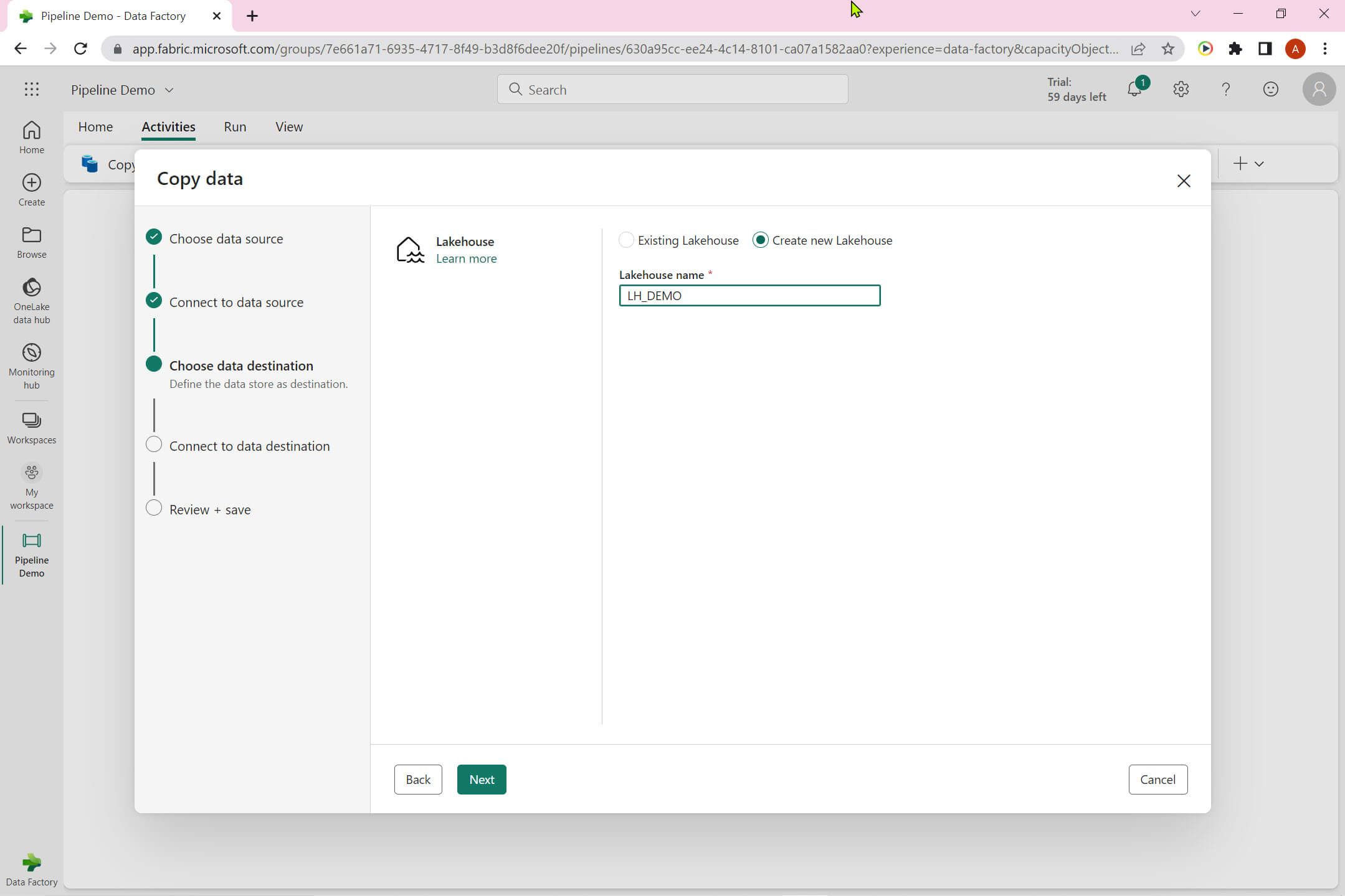Click the Next button
This screenshot has height=896, width=1345.
481,780
